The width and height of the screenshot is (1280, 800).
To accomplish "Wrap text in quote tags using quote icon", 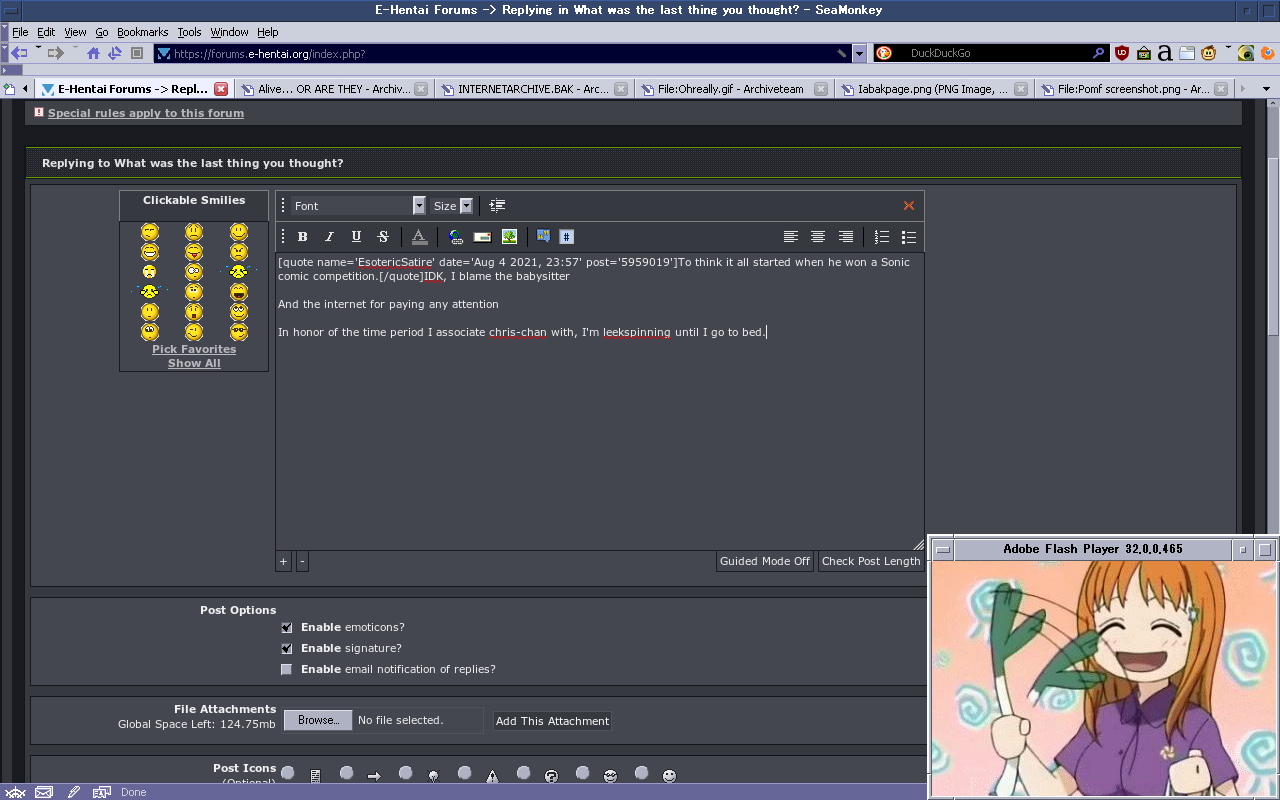I will [543, 237].
